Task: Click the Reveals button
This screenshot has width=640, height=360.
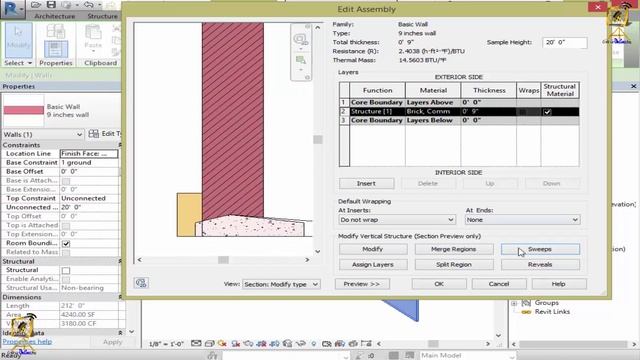Action: point(540,264)
